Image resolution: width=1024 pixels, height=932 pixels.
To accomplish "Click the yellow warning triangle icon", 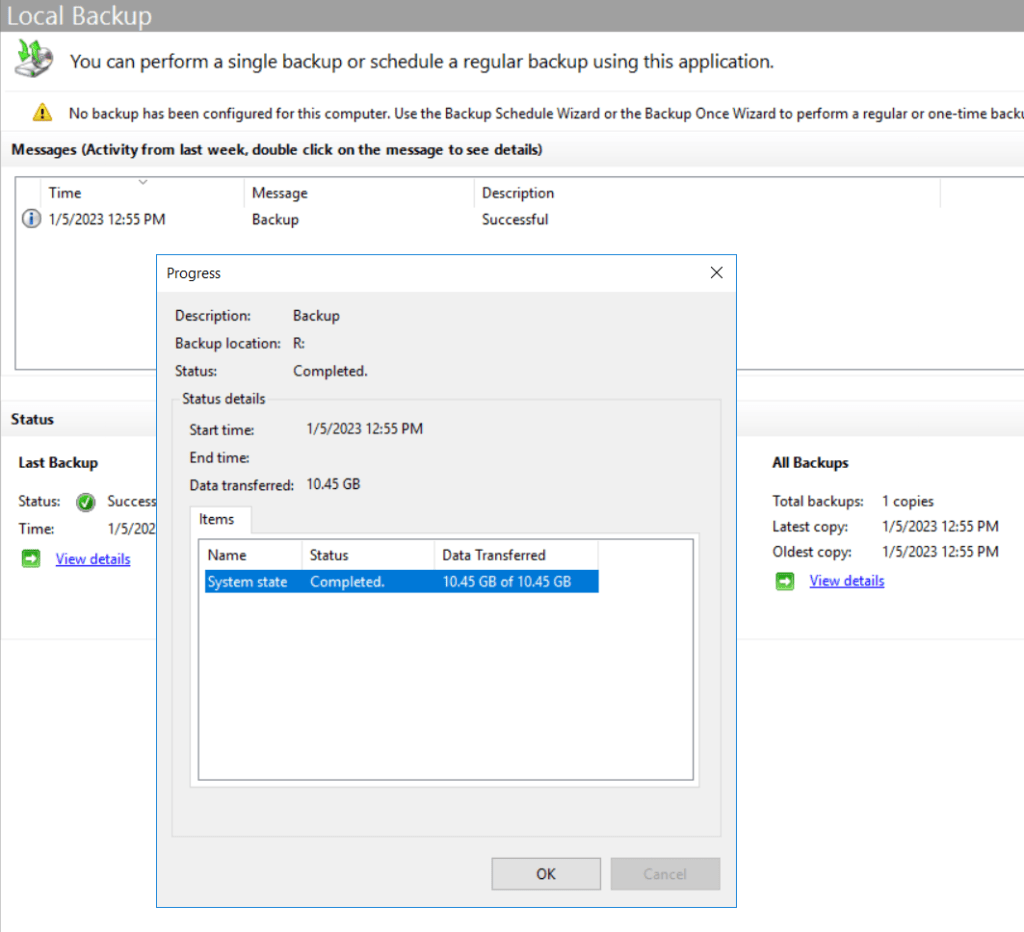I will click(41, 112).
